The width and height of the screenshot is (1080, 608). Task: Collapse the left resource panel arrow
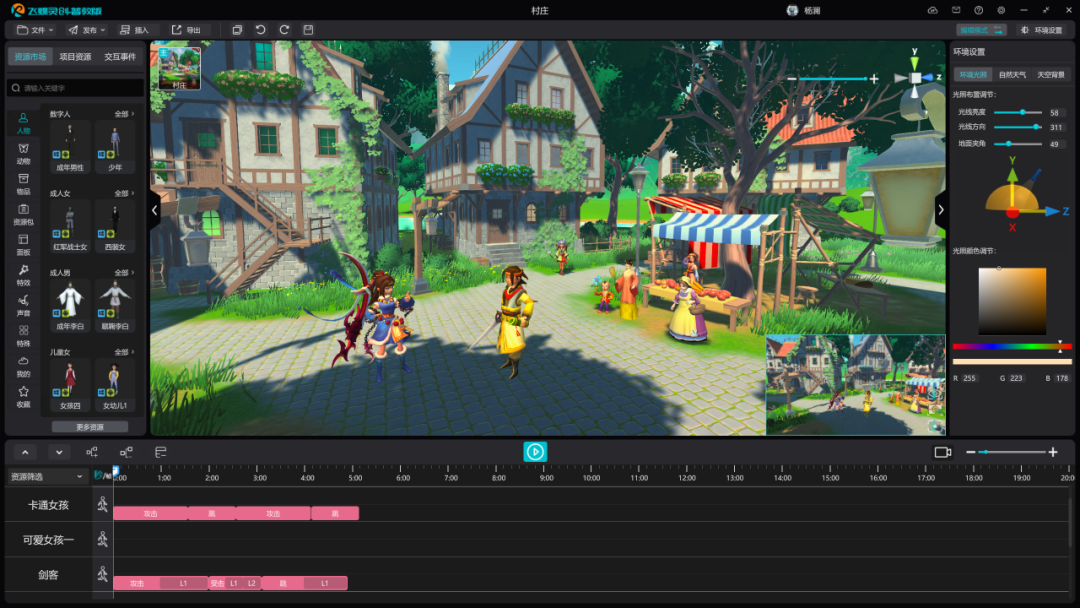(154, 210)
